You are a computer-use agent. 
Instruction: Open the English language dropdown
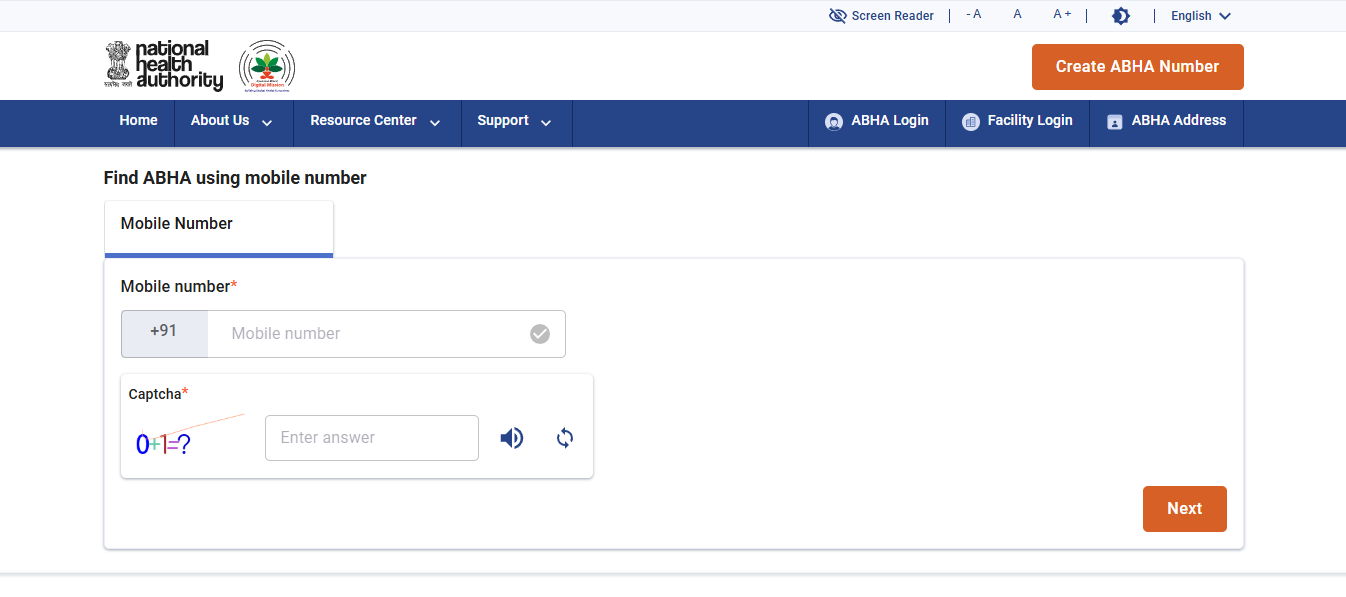point(1200,16)
